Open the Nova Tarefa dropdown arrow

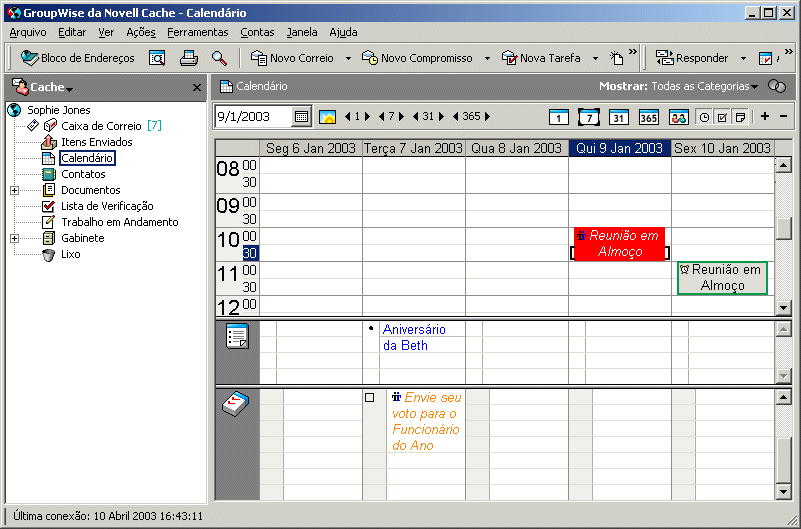pos(595,59)
